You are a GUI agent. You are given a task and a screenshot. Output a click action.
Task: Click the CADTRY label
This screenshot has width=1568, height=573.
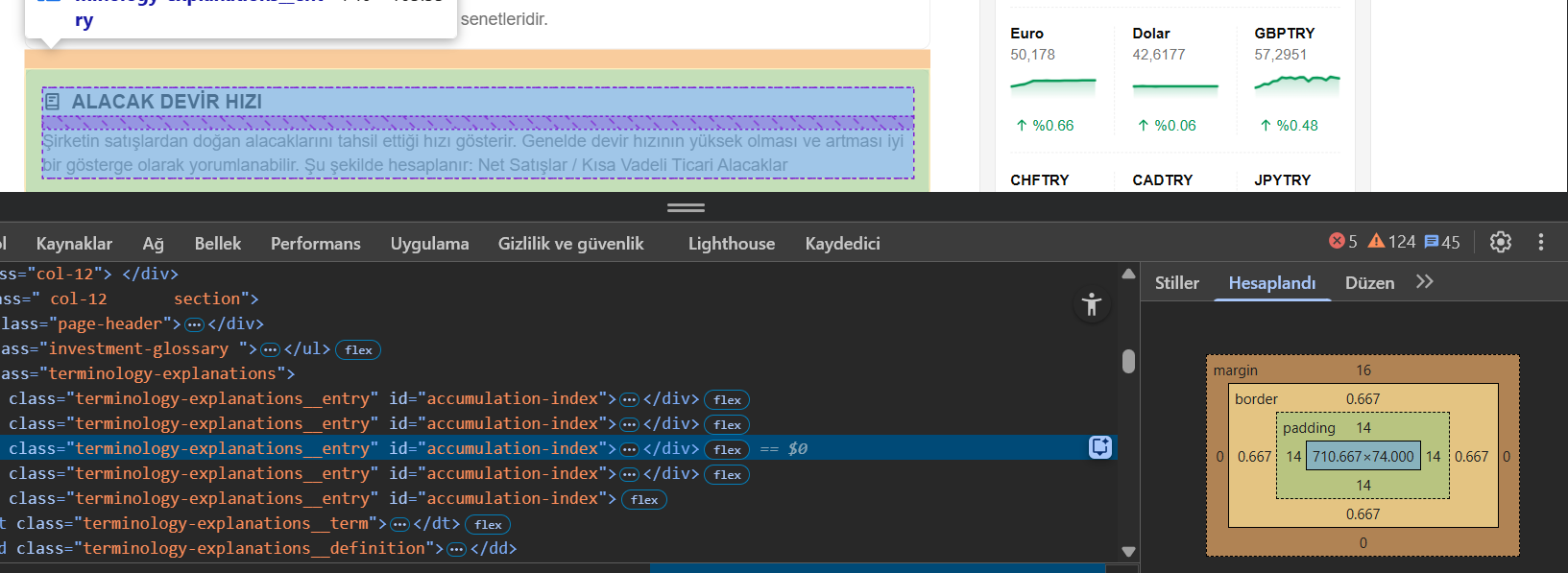pyautogui.click(x=1163, y=179)
